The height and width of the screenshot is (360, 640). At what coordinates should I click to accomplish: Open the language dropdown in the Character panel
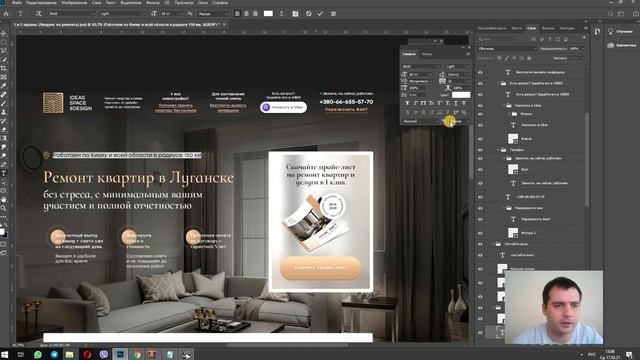[421, 121]
